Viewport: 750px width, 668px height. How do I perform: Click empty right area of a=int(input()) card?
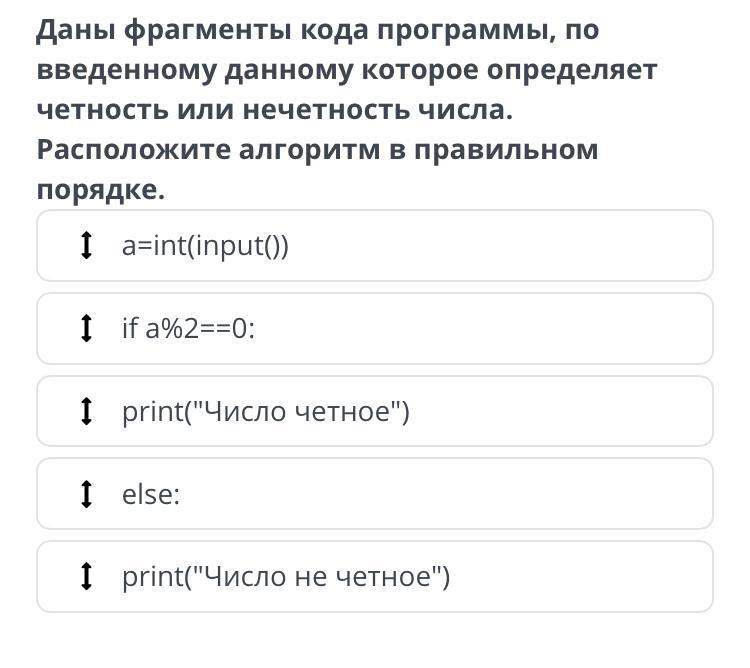tap(550, 246)
